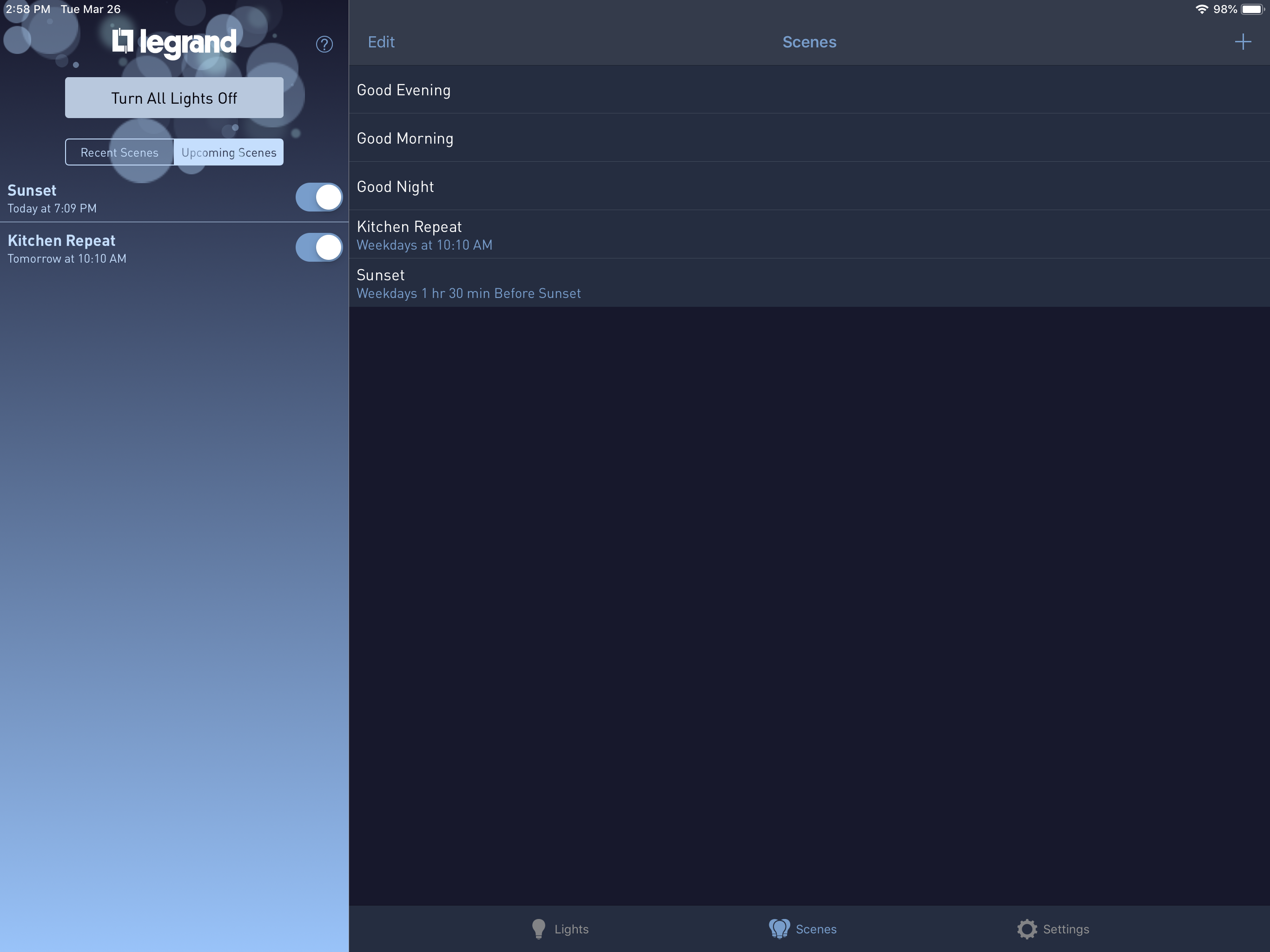Select the Good Evening scene
1270x952 pixels.
coord(809,90)
